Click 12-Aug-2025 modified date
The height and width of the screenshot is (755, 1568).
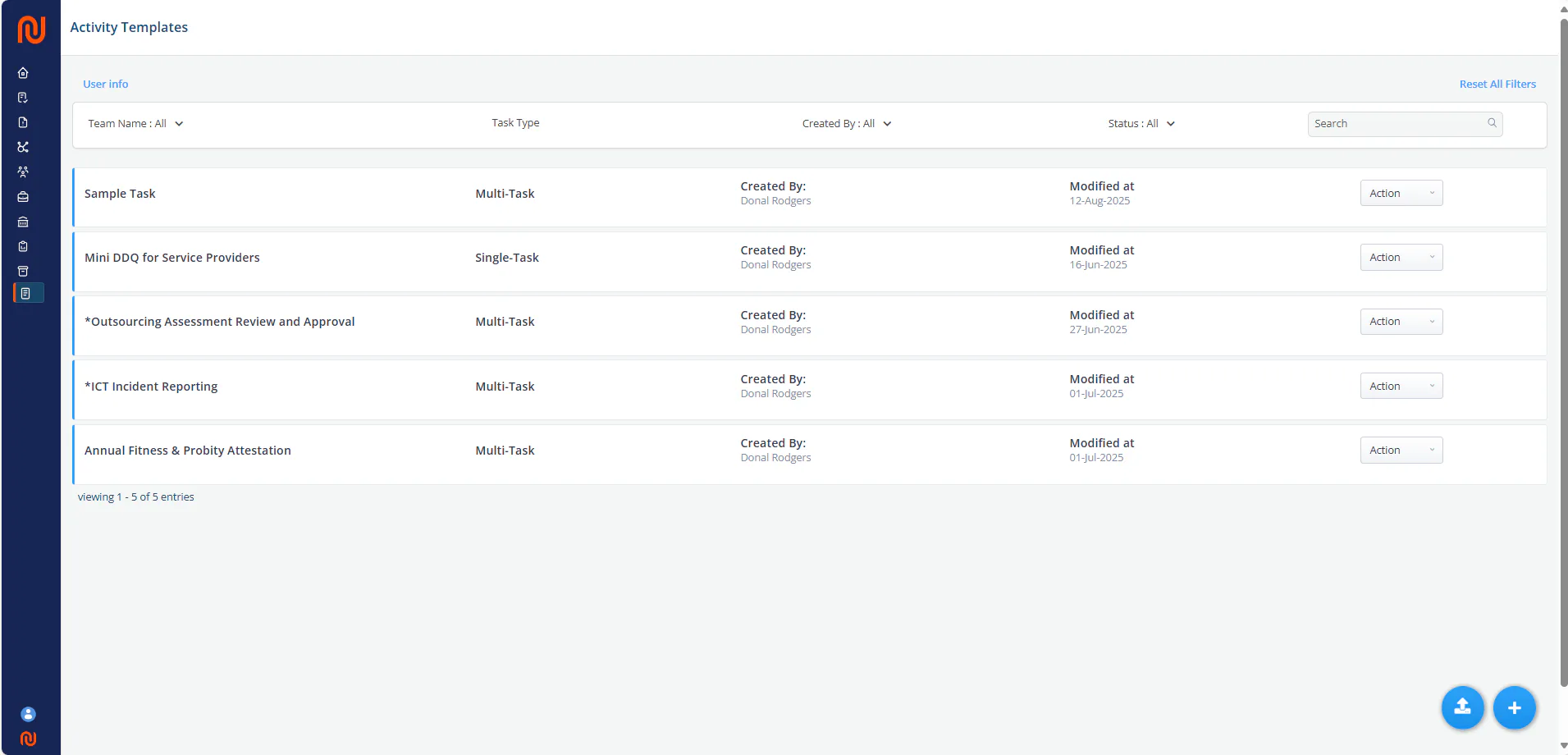click(x=1099, y=201)
